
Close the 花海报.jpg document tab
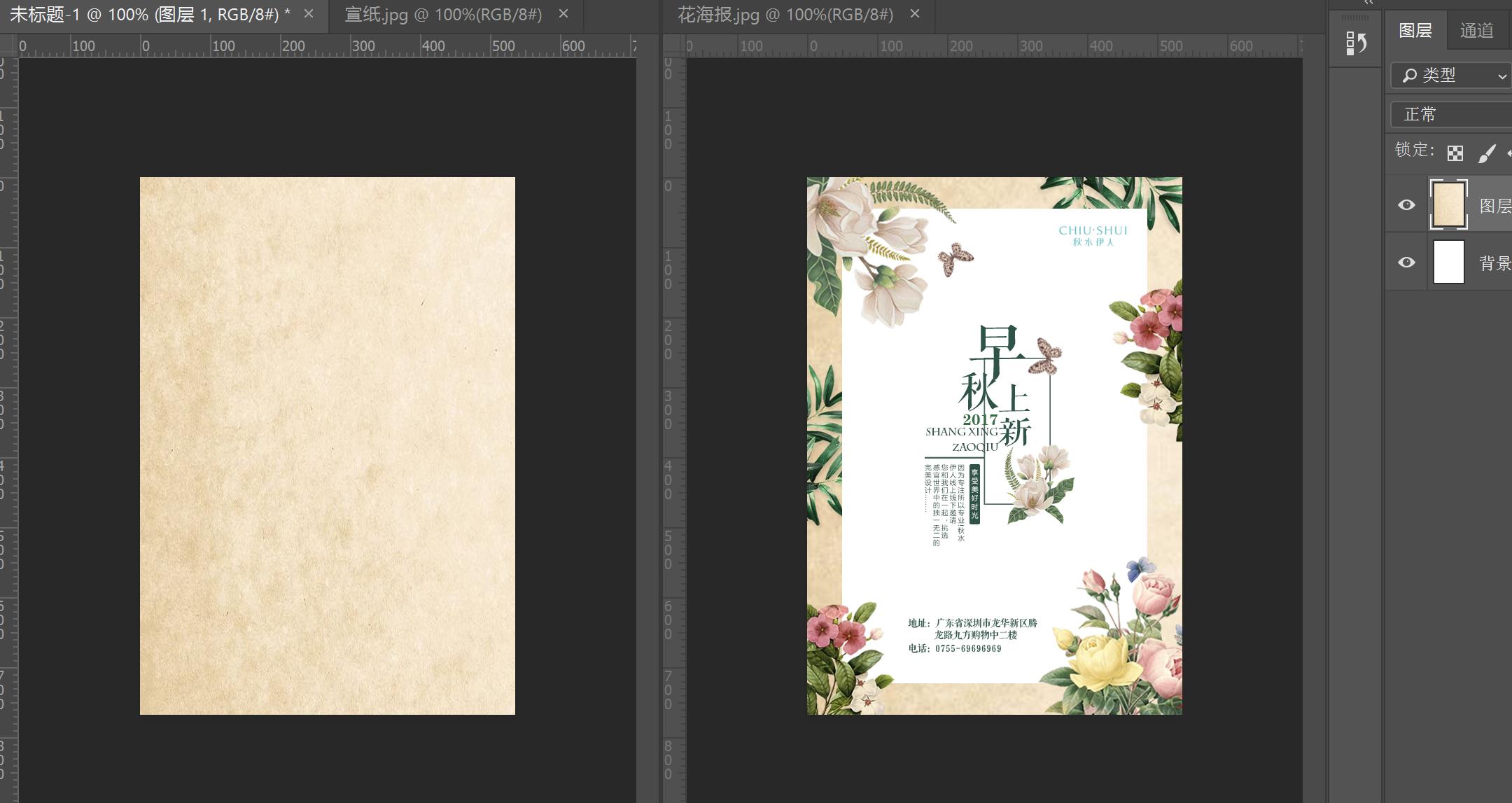tap(915, 14)
